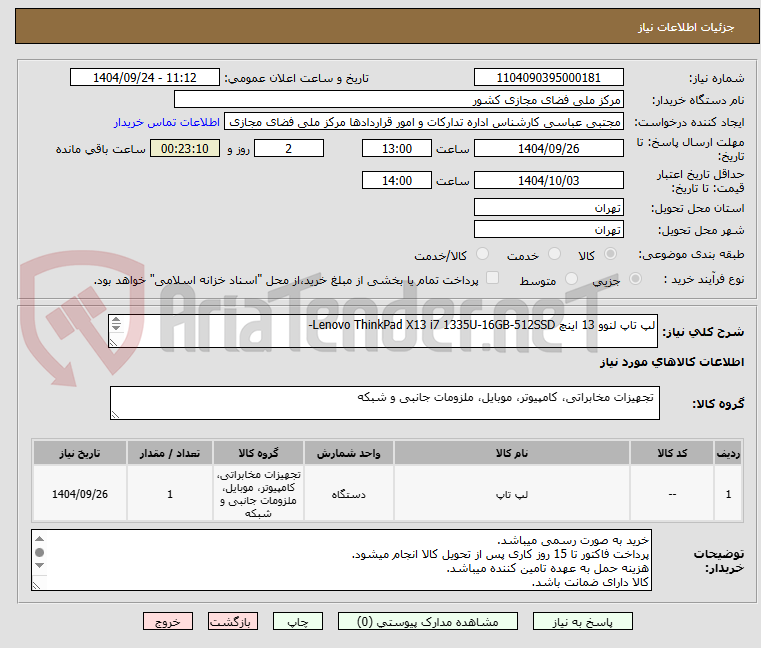Click the خروج exit button
This screenshot has height=648, width=761.
coord(168,621)
